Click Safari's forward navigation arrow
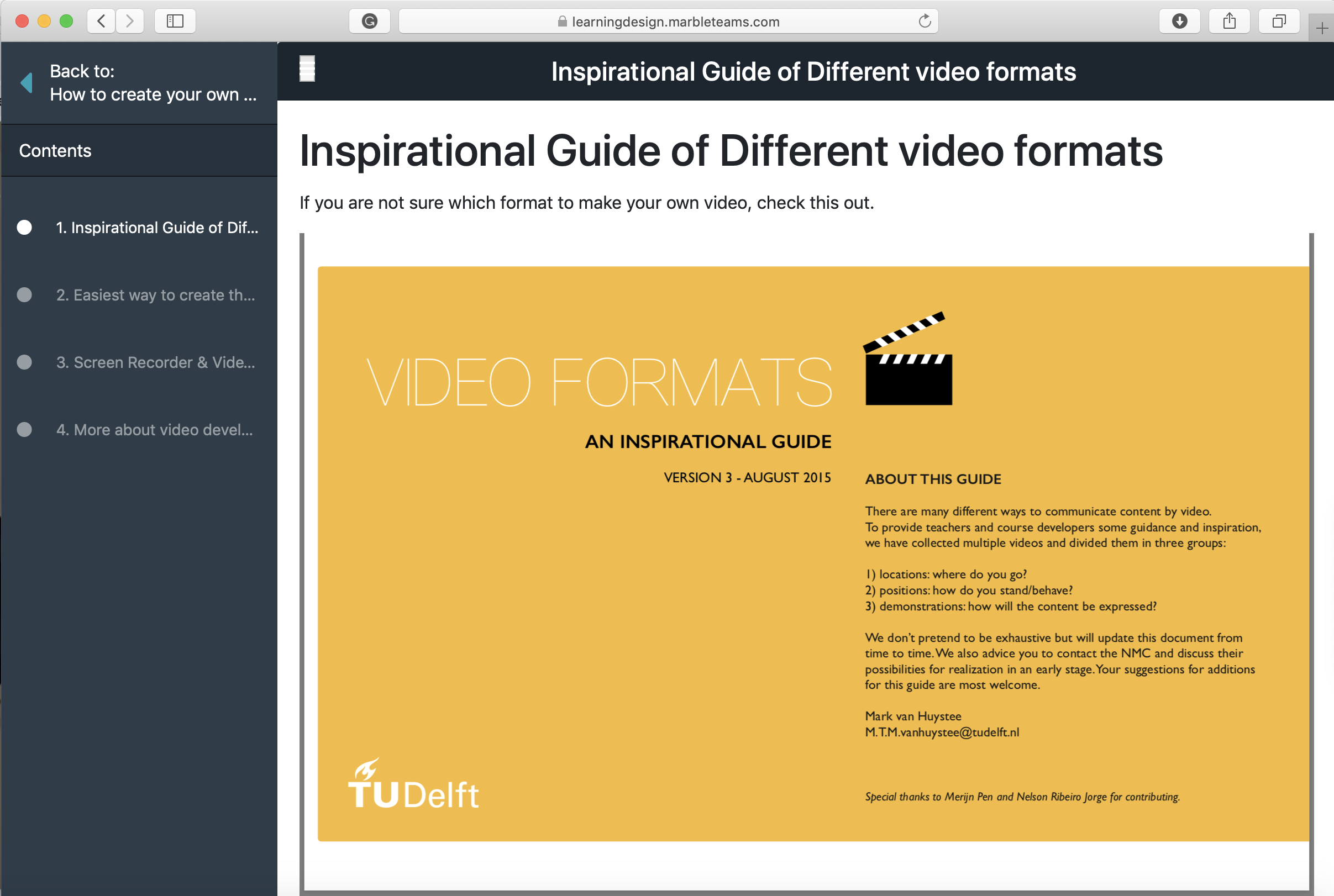1334x896 pixels. point(130,21)
